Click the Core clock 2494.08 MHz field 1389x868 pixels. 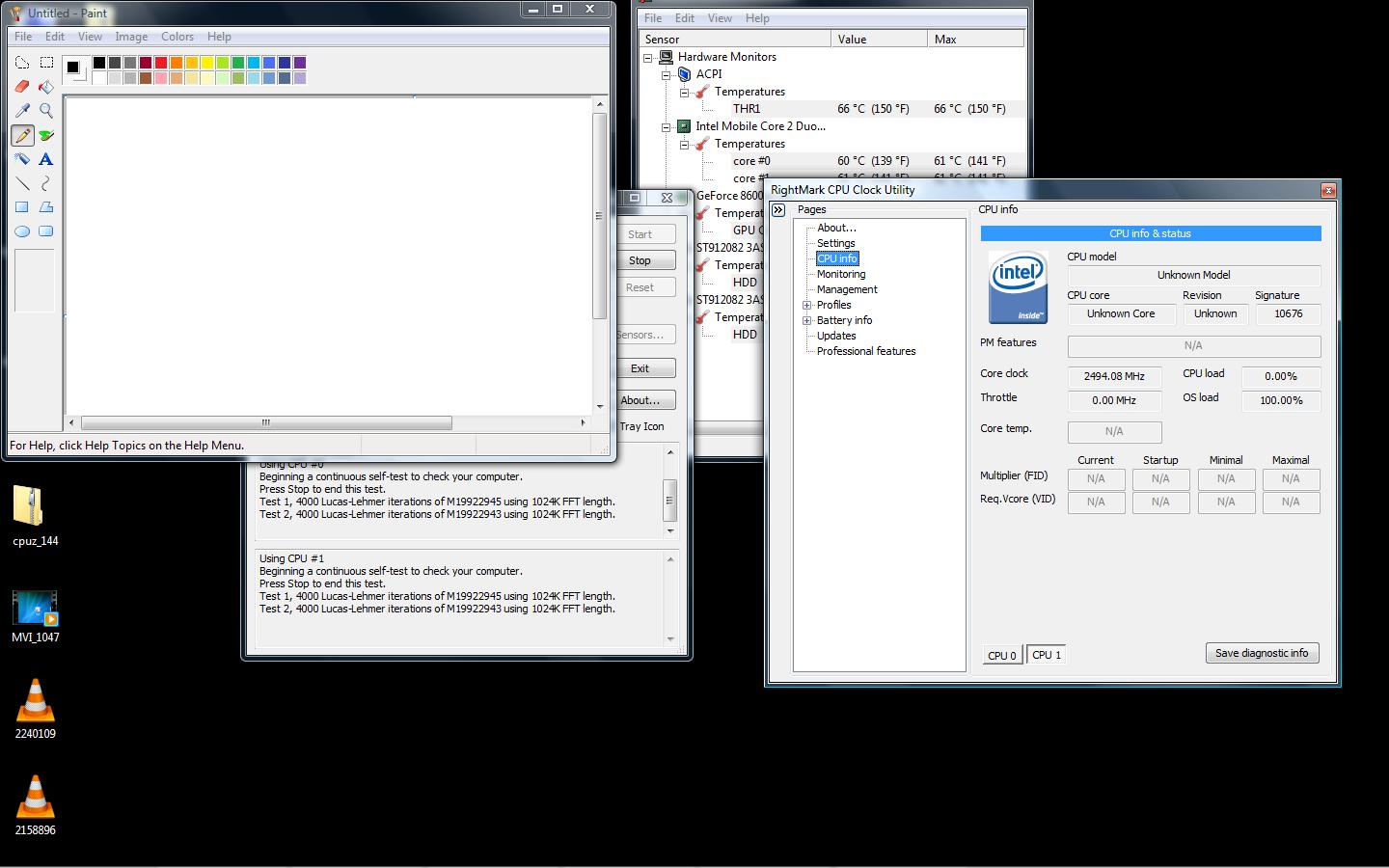[x=1114, y=376]
